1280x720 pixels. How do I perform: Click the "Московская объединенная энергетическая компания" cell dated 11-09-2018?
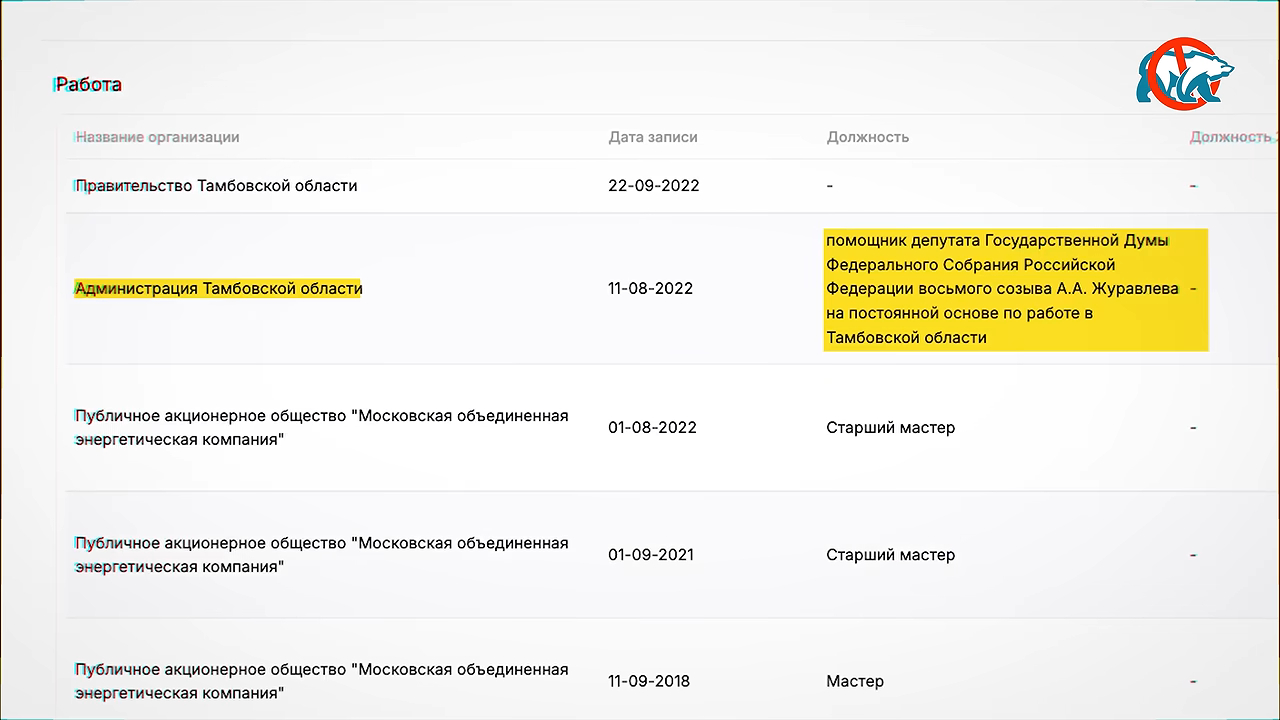click(x=322, y=681)
